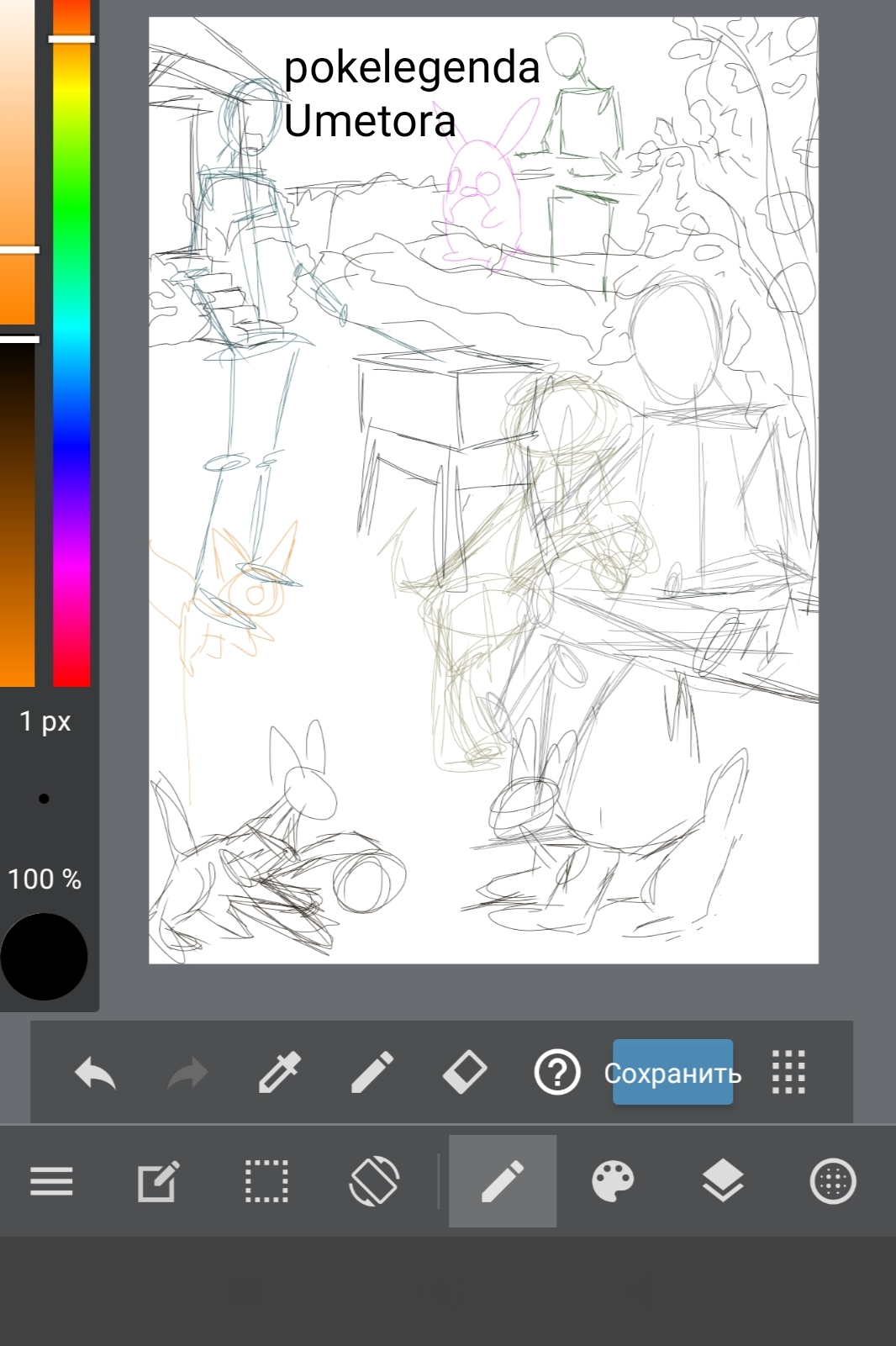Open the help question mark icon
896x1346 pixels.
click(557, 1073)
